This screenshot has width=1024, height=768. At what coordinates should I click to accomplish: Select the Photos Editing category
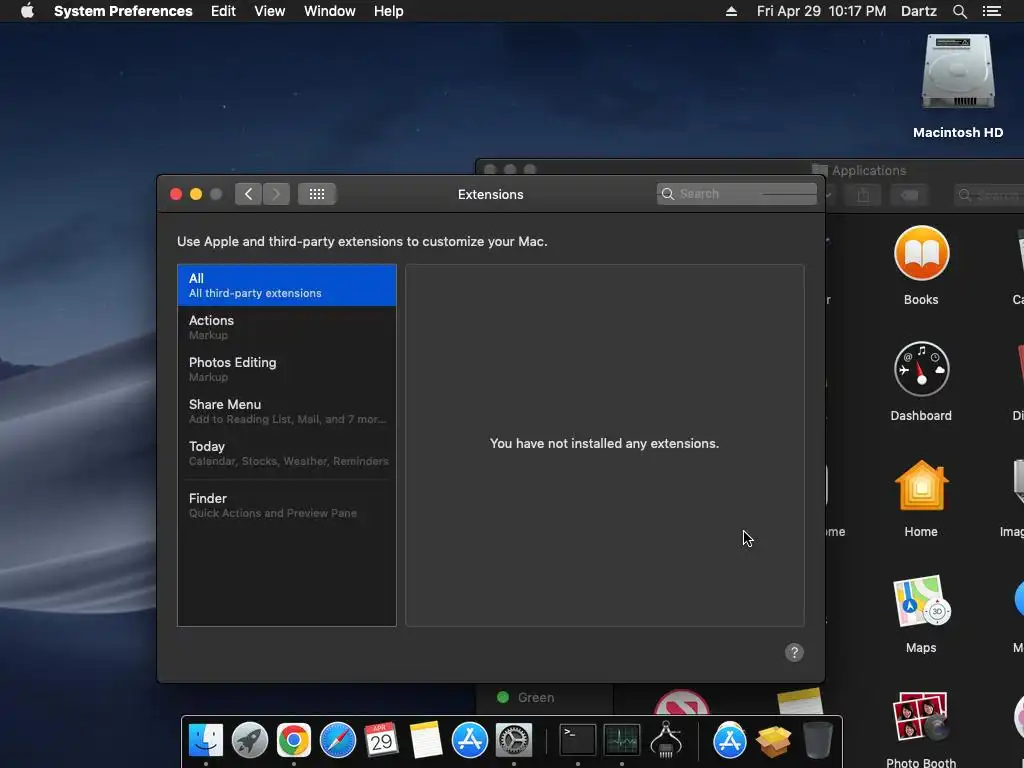(287, 369)
